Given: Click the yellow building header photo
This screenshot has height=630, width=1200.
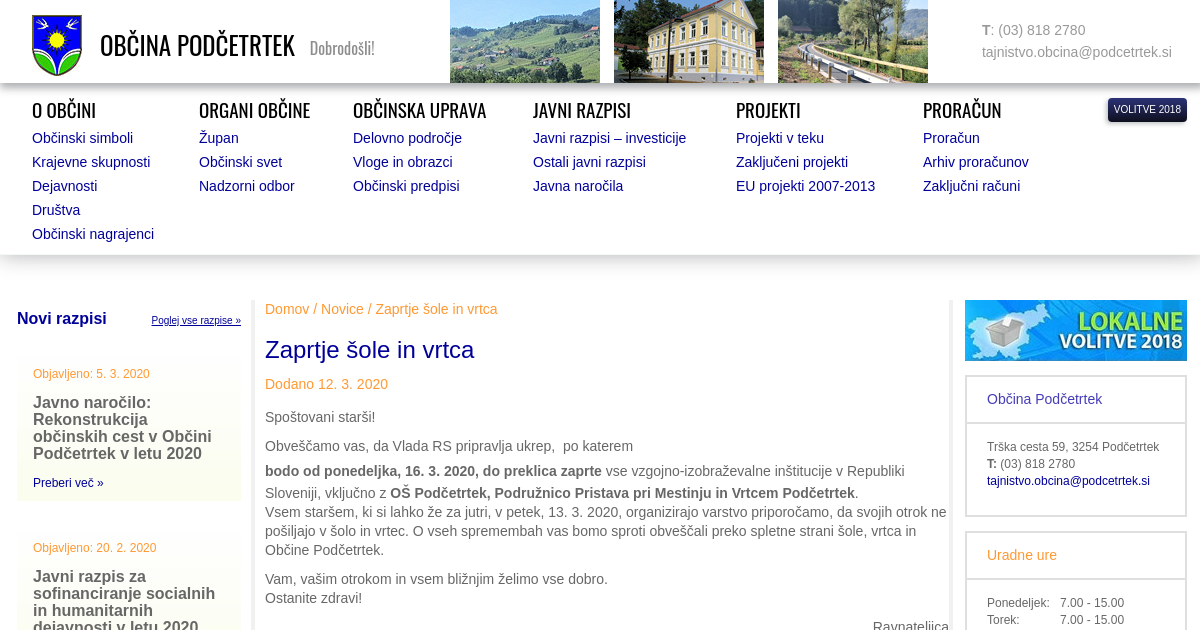Looking at the screenshot, I should 688,41.
